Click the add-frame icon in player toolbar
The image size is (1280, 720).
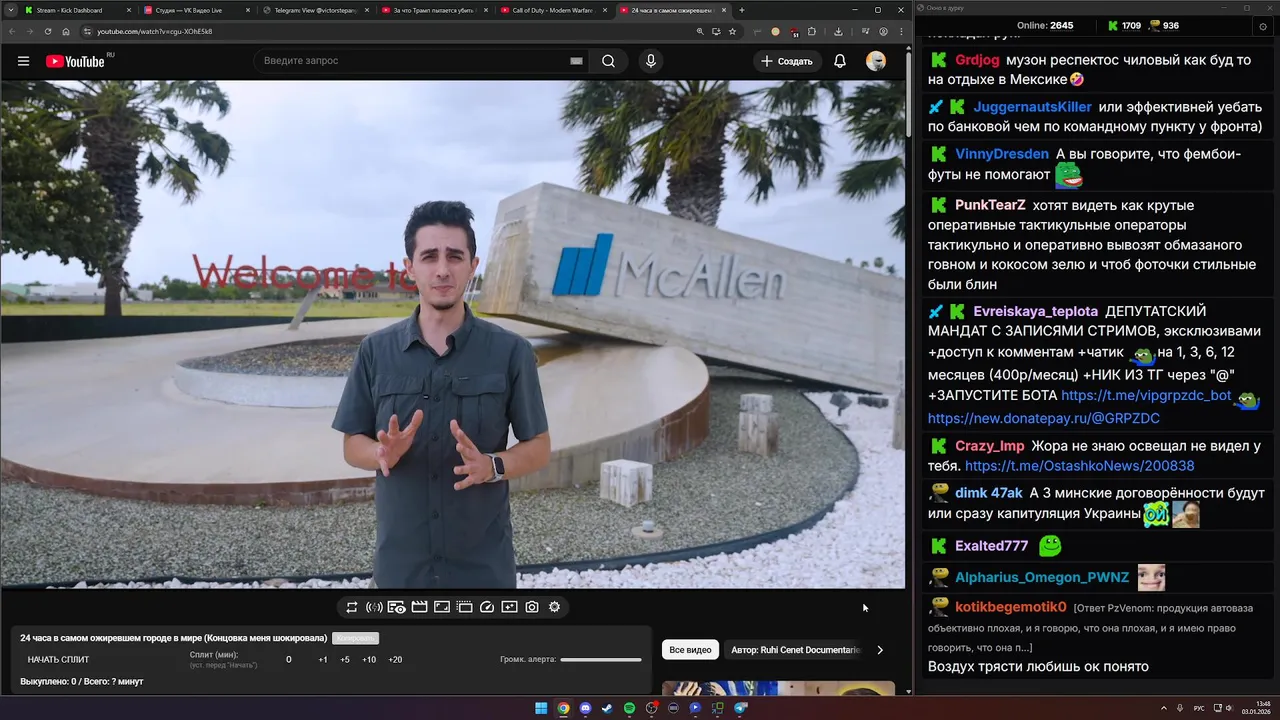(509, 607)
